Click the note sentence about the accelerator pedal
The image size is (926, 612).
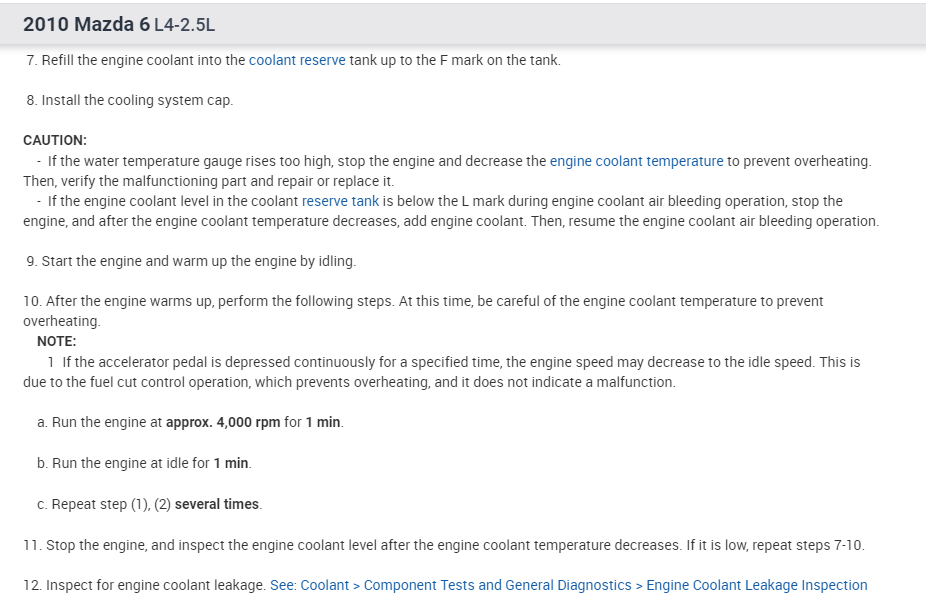[x=300, y=362]
